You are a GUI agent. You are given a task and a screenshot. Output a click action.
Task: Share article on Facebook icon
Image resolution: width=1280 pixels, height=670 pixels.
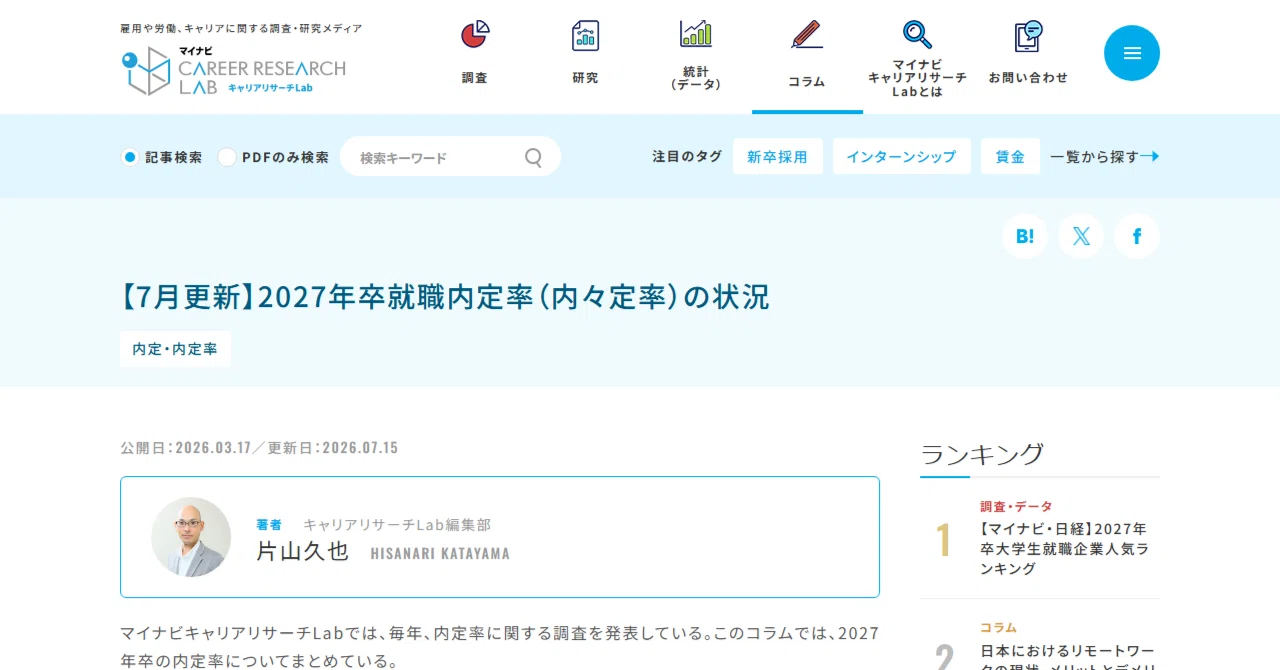[x=1137, y=236]
